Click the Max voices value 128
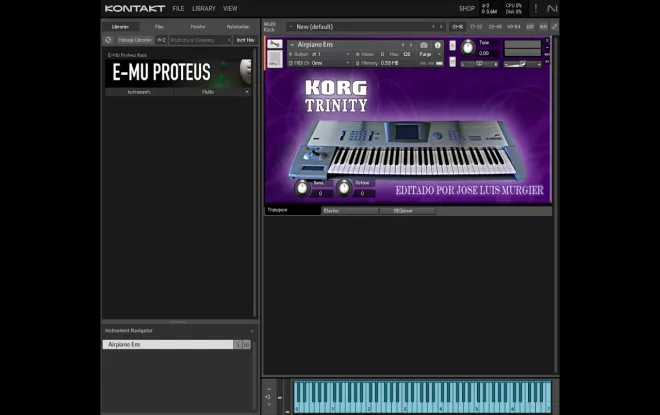The height and width of the screenshot is (415, 660). click(x=407, y=54)
